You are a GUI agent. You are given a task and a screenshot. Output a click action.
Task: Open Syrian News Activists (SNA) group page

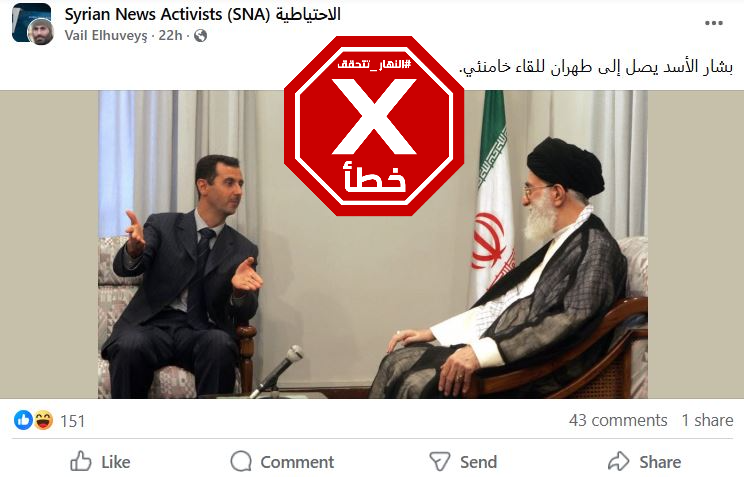203,14
